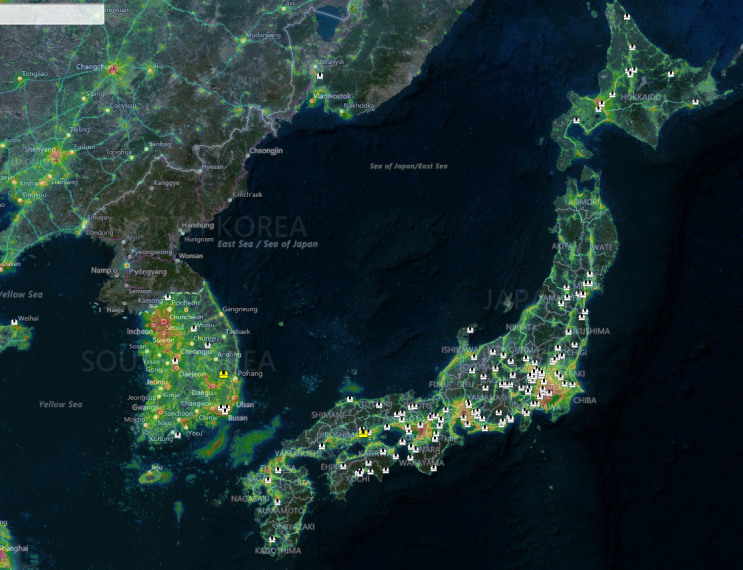Click the Seoul city label

[x=175, y=327]
